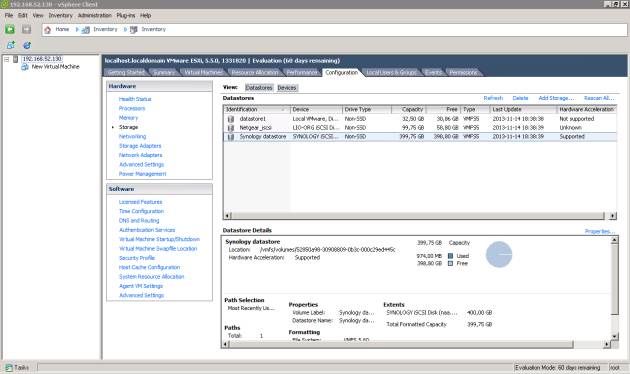Viewport: 630px width, 374px height.
Task: Sort by Hardware Acceleration column header
Action: click(587, 109)
